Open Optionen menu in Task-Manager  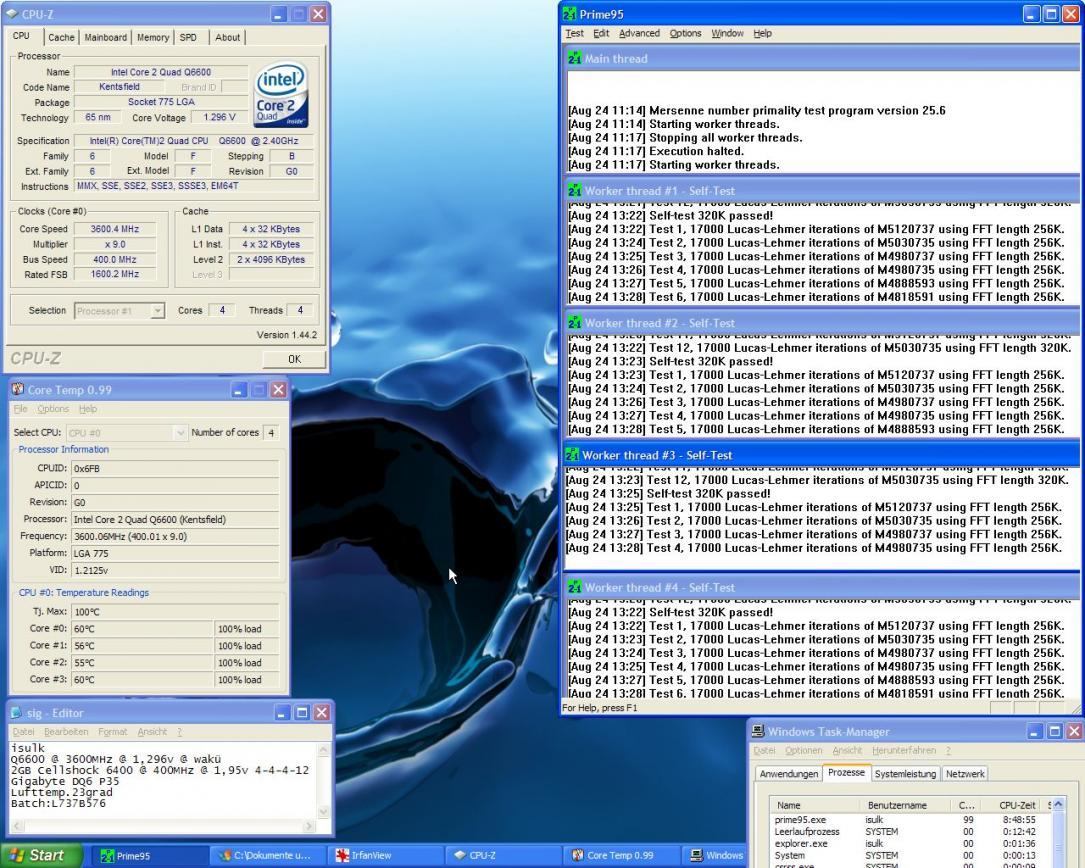click(x=803, y=750)
